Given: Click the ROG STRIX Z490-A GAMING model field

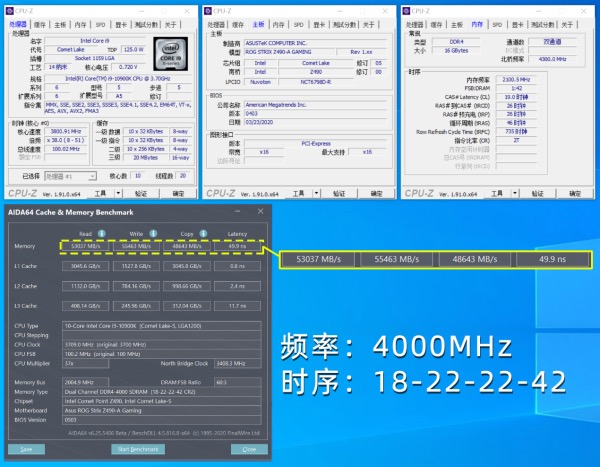Looking at the screenshot, I should point(289,52).
